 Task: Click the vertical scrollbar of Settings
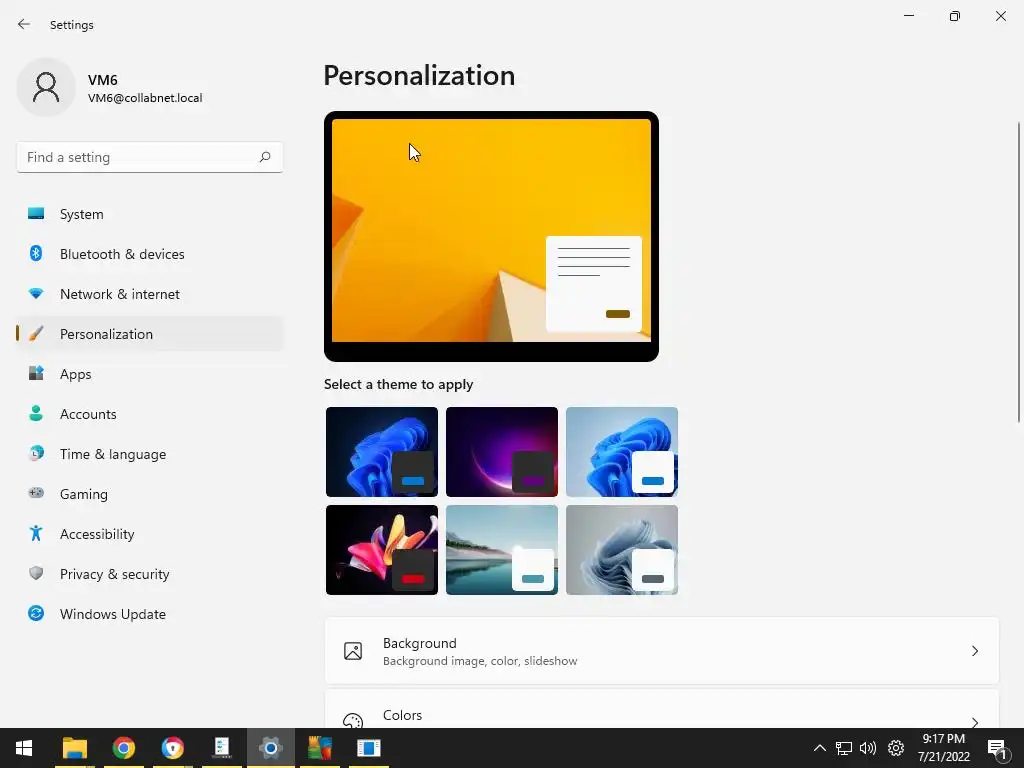point(1018,272)
